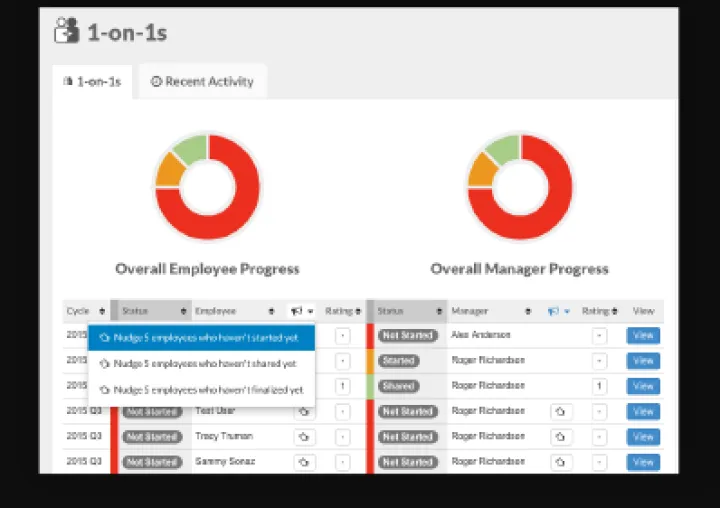Sort by employee Status column arrows
The height and width of the screenshot is (508, 720).
(183, 311)
